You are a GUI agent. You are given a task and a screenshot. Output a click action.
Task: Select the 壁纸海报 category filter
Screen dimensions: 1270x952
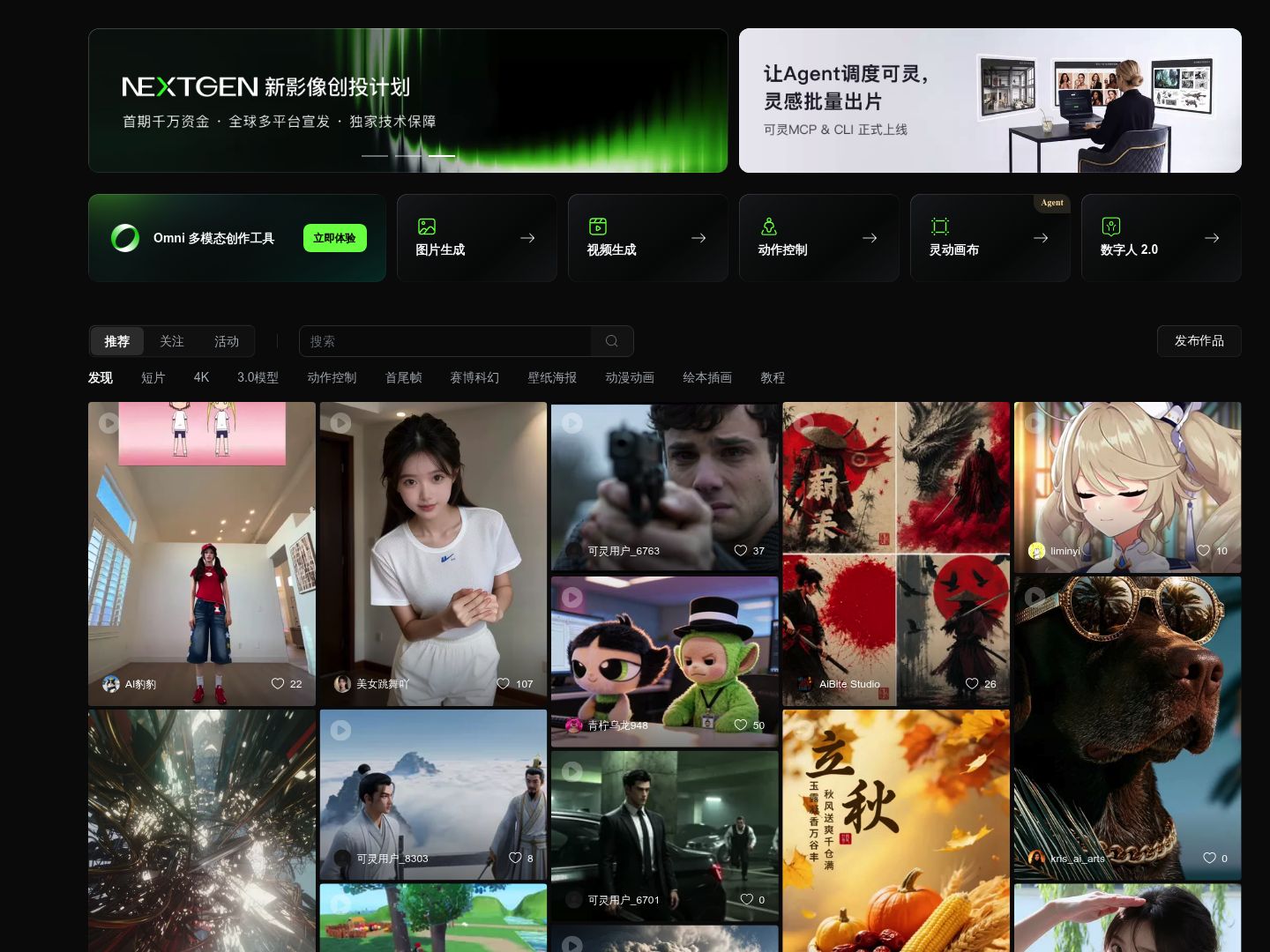click(552, 377)
